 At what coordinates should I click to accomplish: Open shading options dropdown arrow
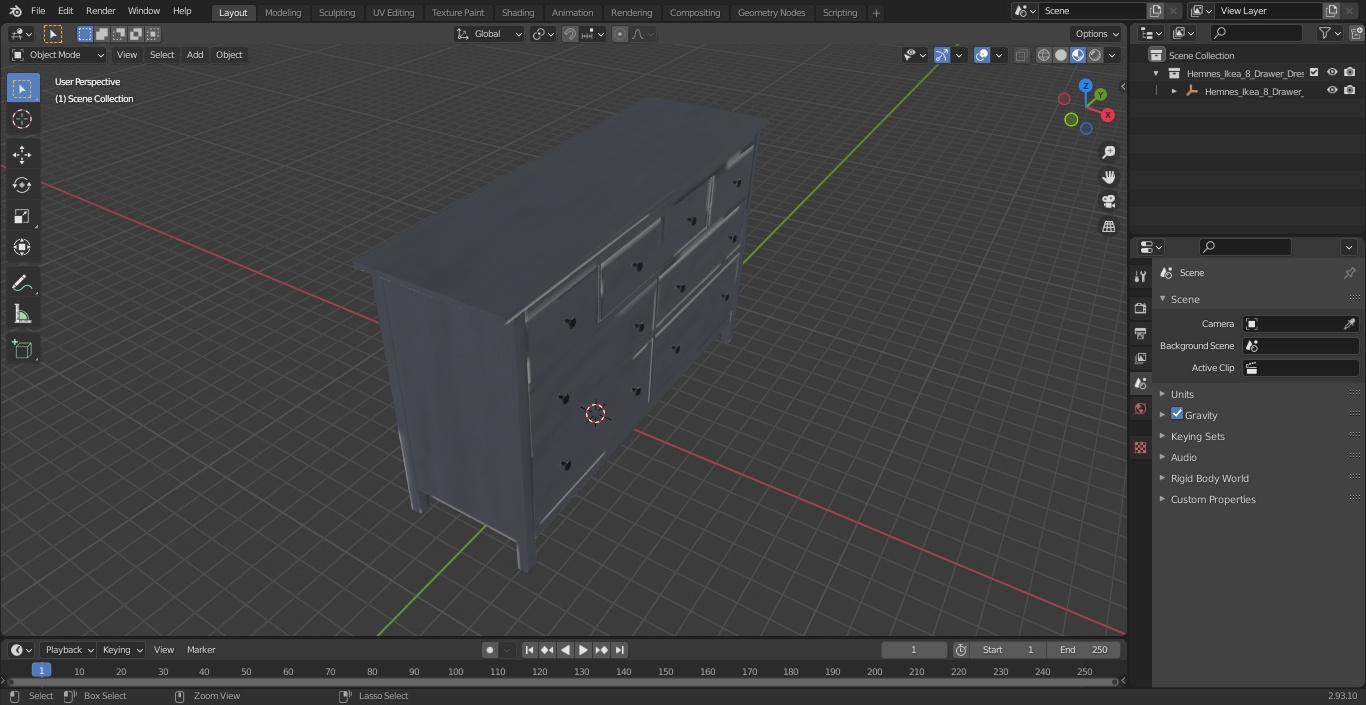[1112, 55]
